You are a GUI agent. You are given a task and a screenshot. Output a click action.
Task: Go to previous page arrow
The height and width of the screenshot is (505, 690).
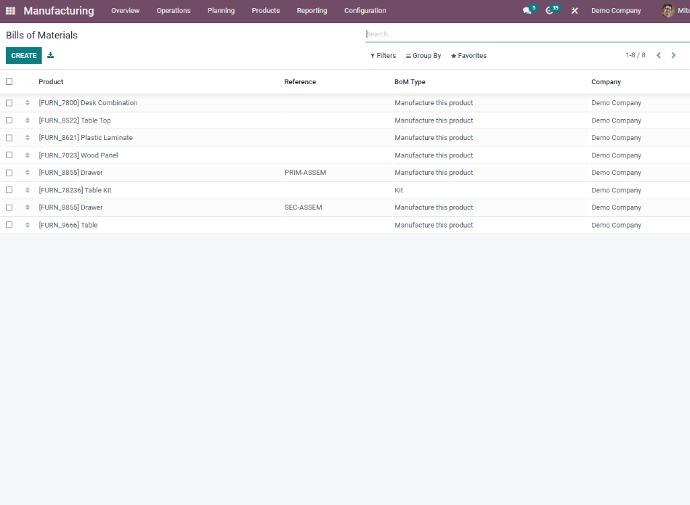[658, 55]
